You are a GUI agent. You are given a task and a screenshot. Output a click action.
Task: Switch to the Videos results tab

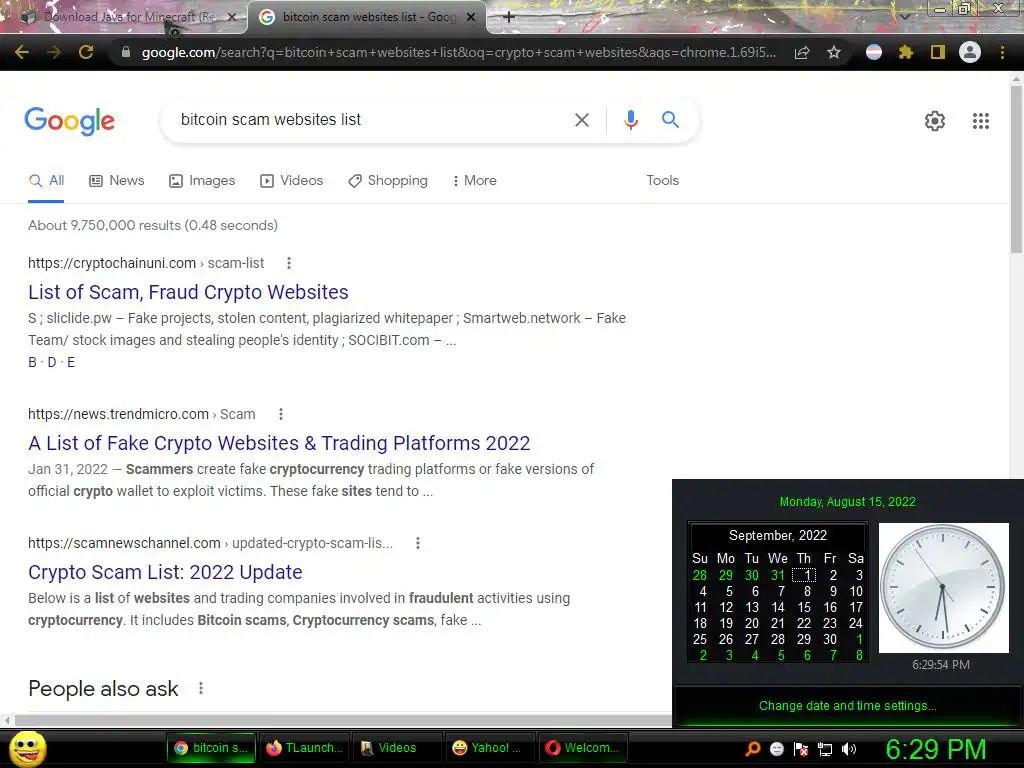point(291,181)
